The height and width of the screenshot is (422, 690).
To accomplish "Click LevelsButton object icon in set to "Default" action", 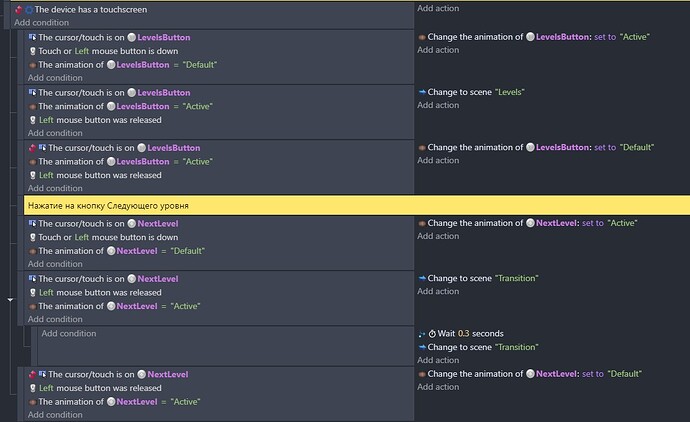I will [x=530, y=147].
